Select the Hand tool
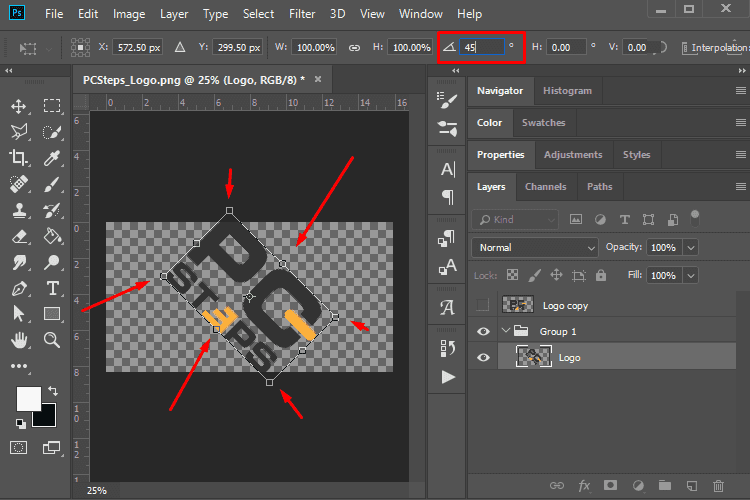Viewport: 750px width, 500px height. click(19, 340)
